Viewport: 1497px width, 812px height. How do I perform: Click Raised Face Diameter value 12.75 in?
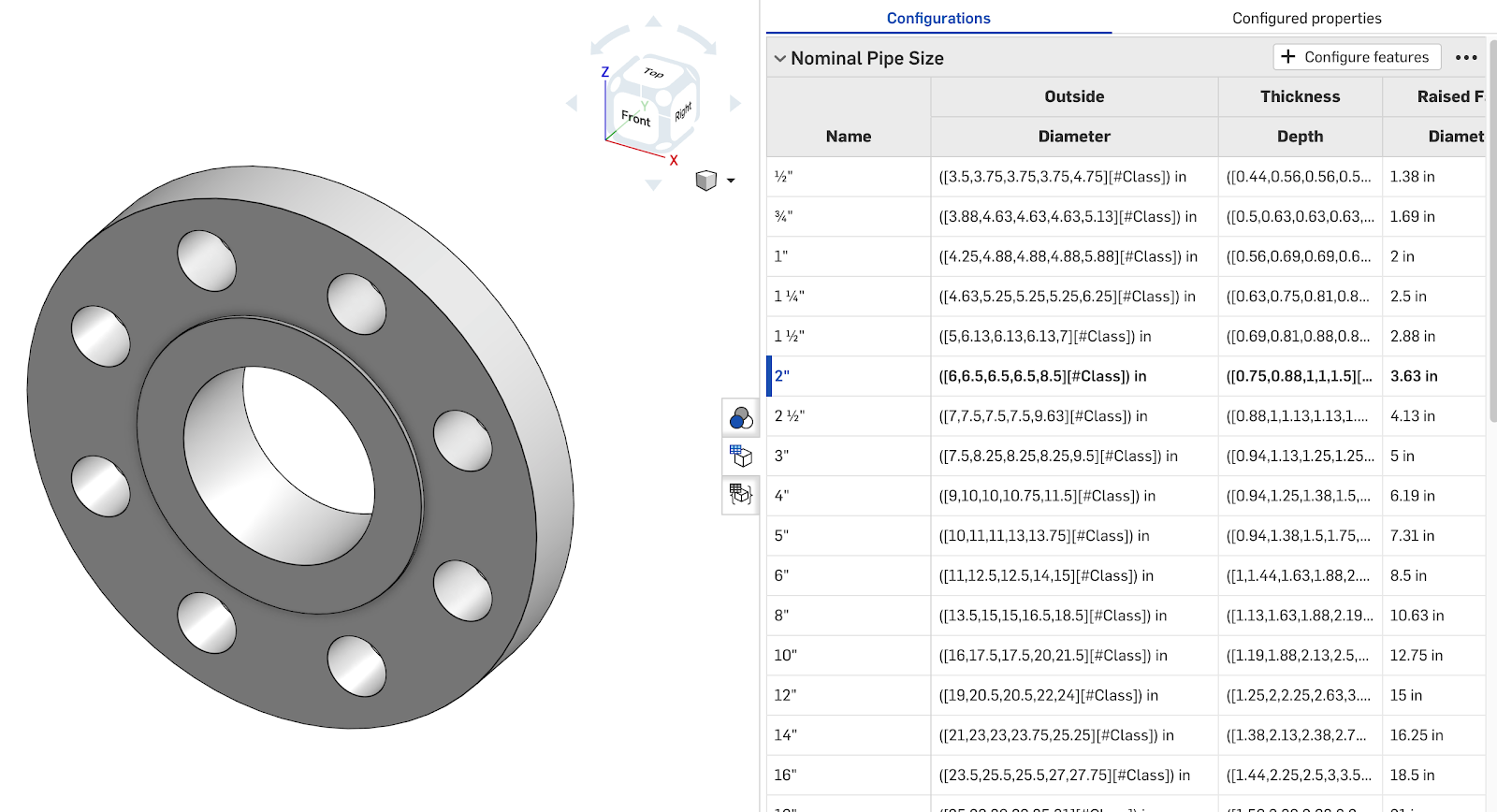point(1416,656)
